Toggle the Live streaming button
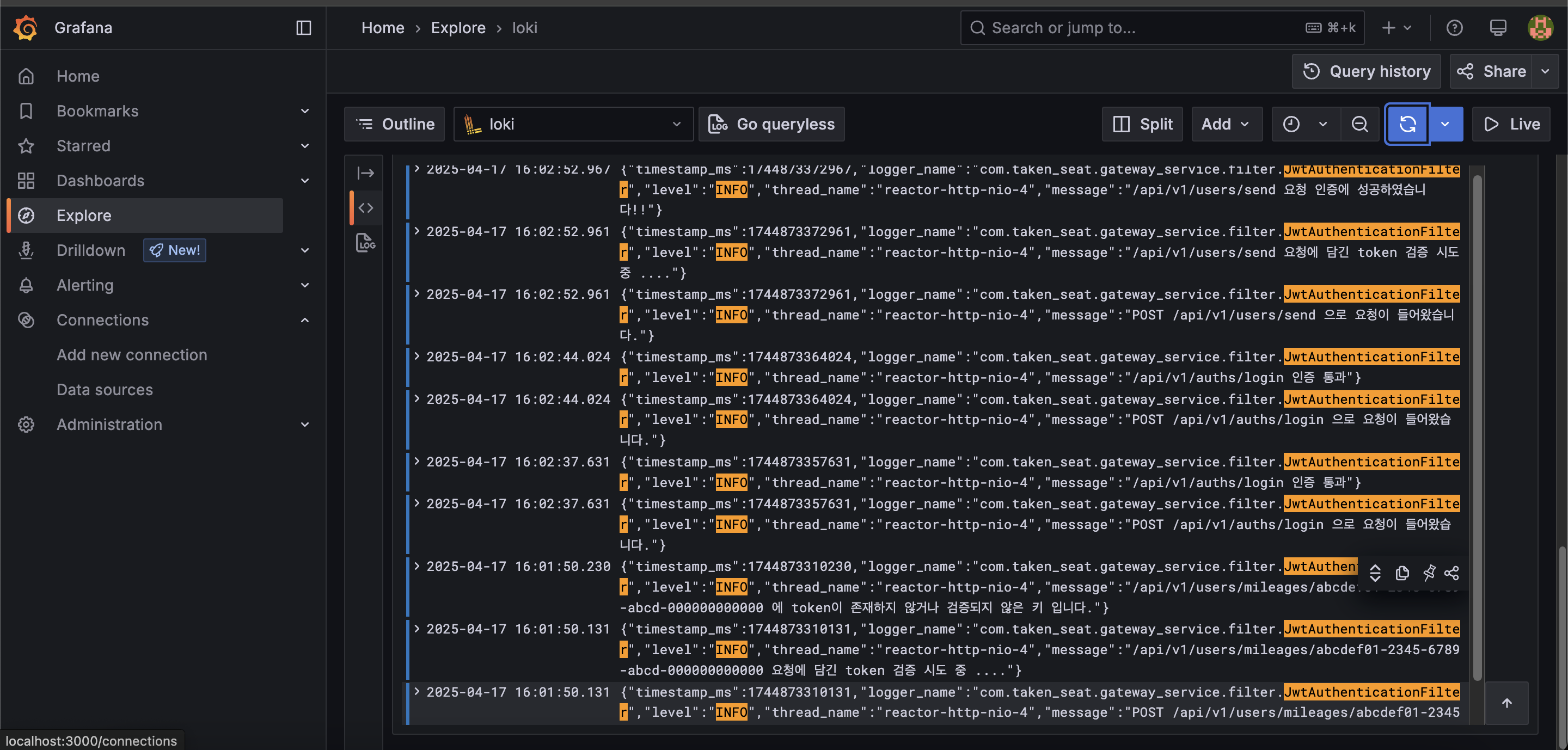 click(1511, 124)
